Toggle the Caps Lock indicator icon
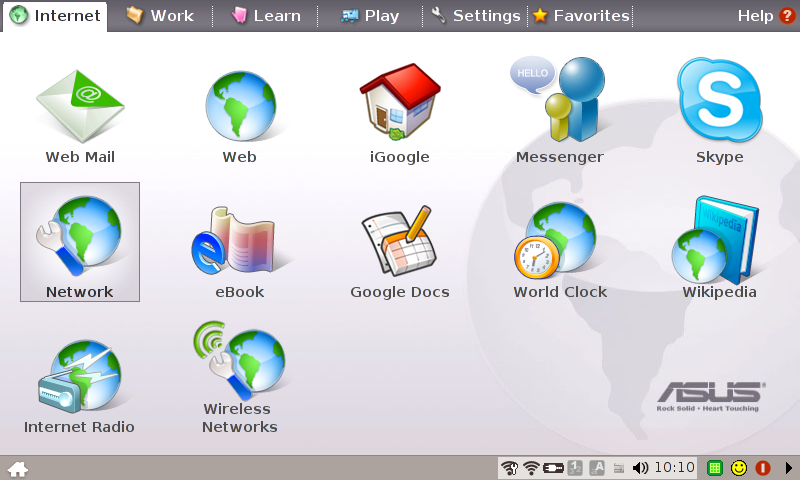 tap(597, 468)
